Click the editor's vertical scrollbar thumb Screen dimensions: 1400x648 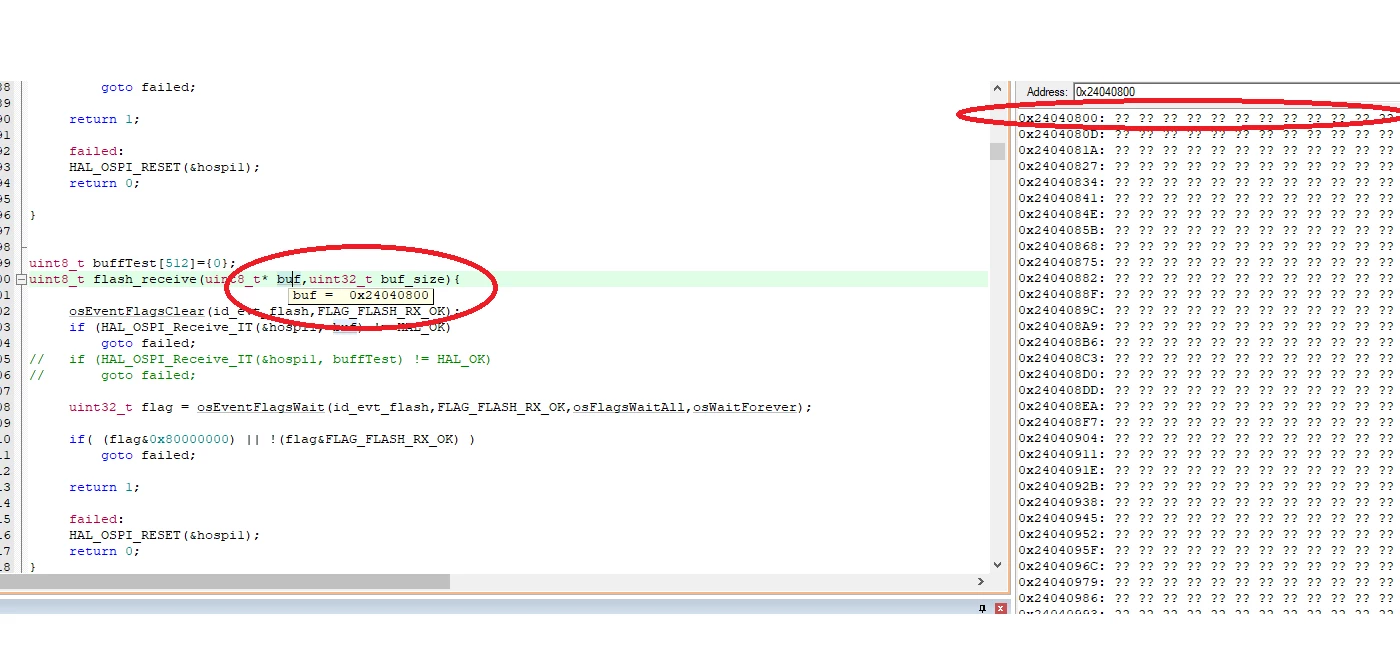(x=997, y=151)
